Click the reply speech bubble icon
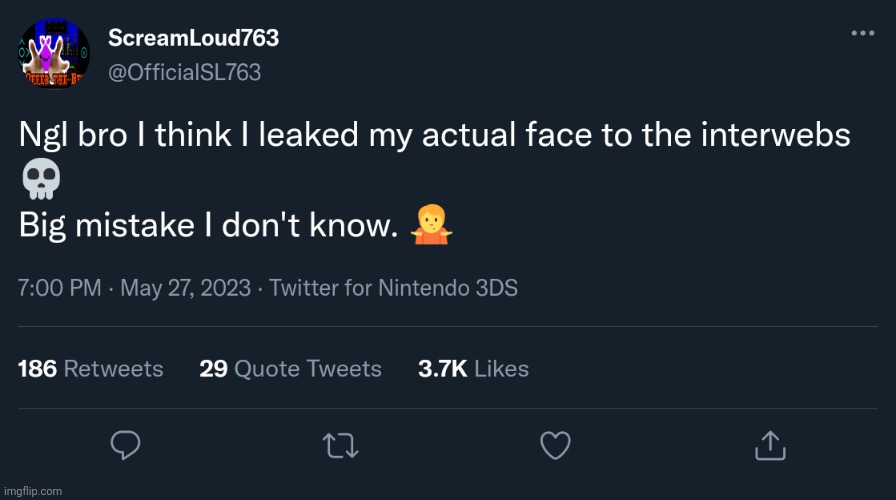The height and width of the screenshot is (500, 896). tap(124, 444)
